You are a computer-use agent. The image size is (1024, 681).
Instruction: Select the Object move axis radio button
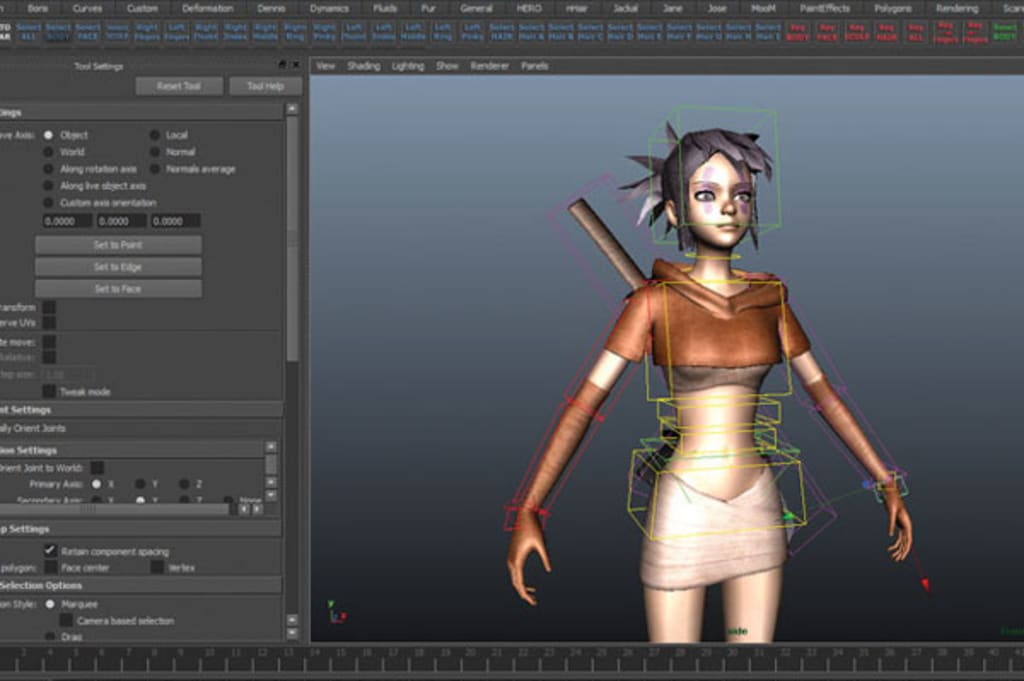(48, 135)
